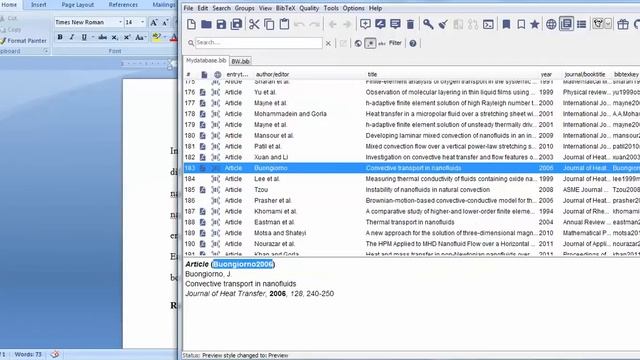Toggle the Filter search mode

pos(395,43)
